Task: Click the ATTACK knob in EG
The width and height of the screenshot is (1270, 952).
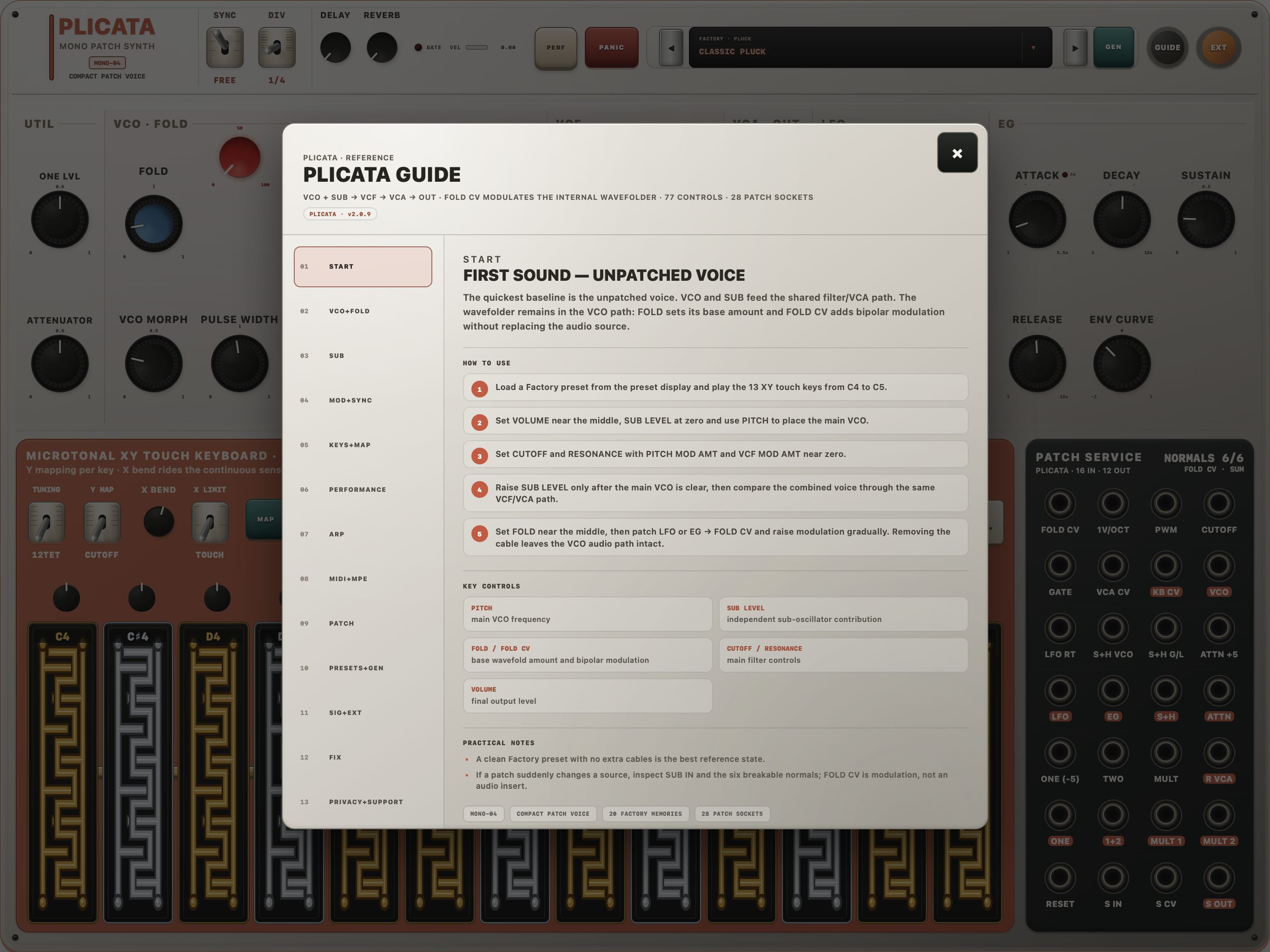Action: [x=1037, y=219]
